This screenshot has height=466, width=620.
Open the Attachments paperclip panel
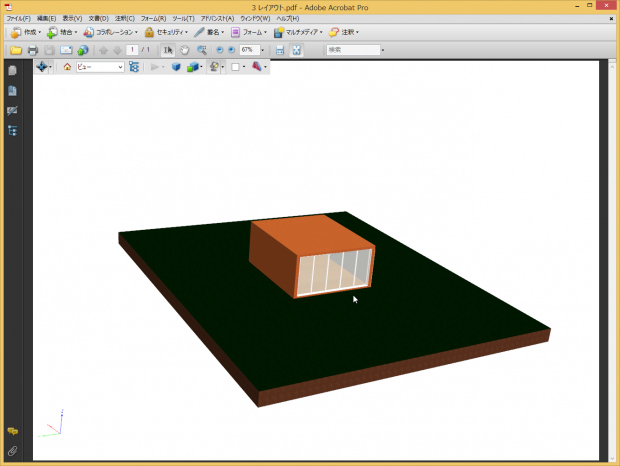13,451
